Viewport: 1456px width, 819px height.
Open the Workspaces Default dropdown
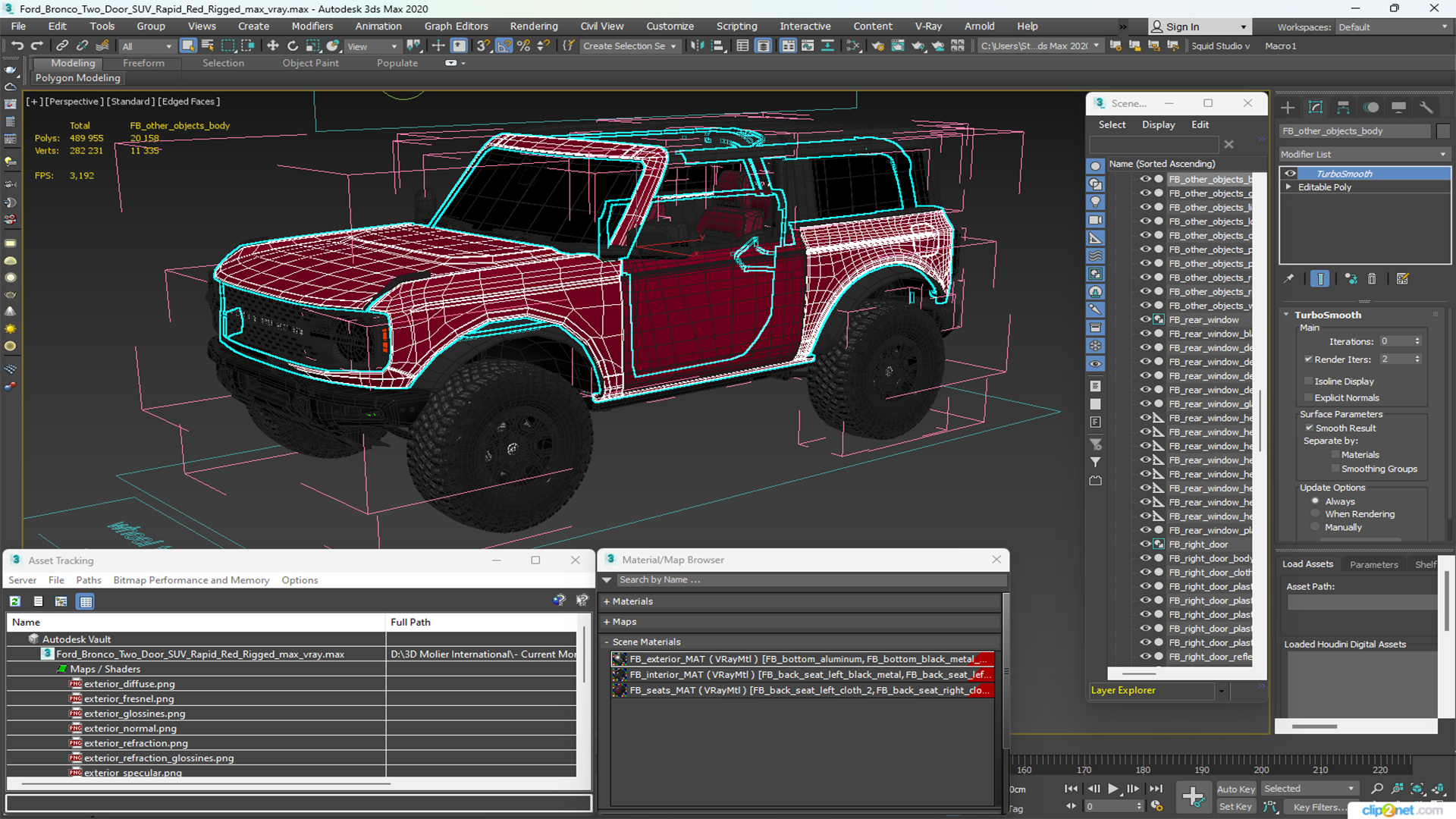1393,27
